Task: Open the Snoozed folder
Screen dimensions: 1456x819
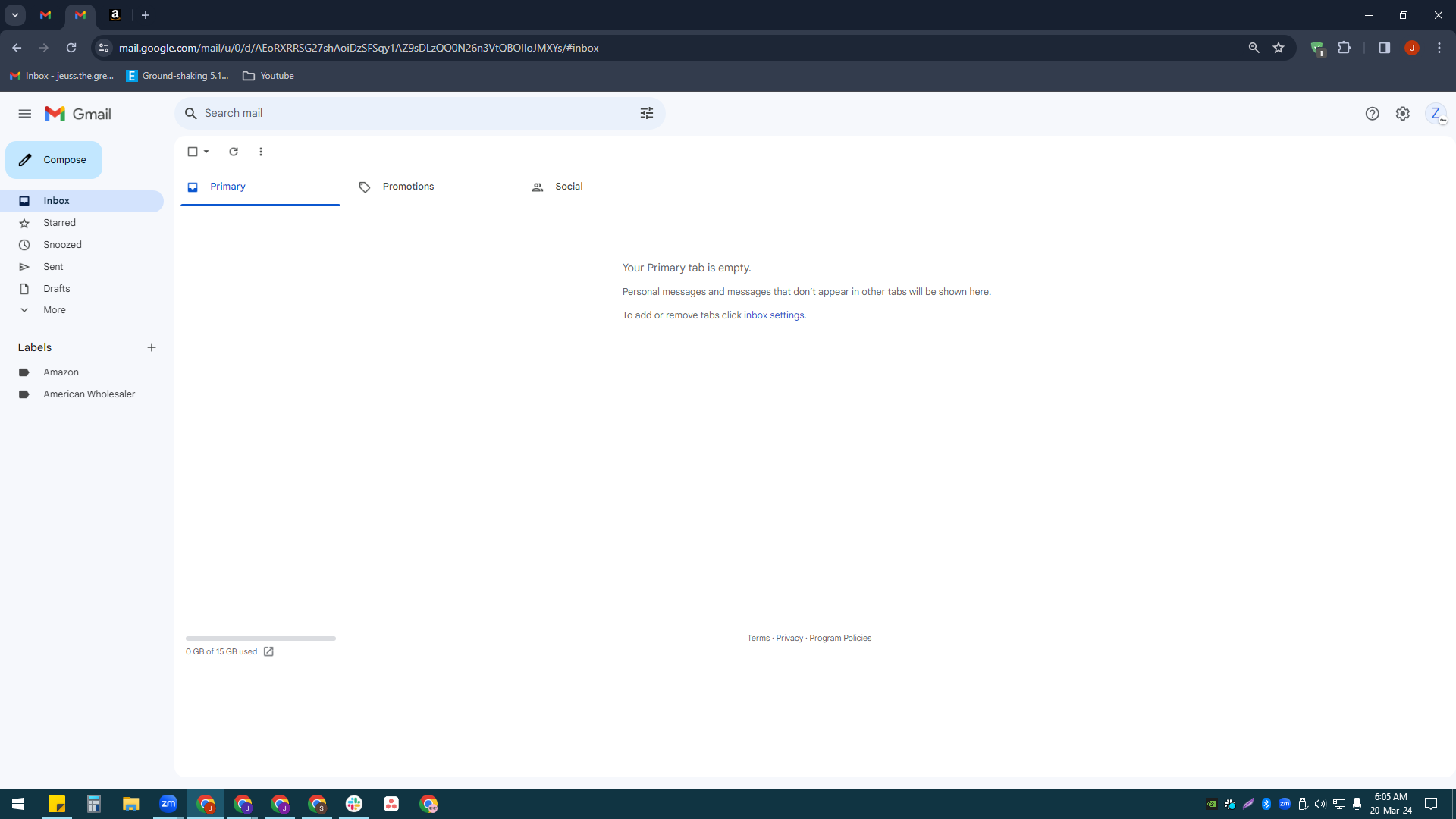Action: (x=82, y=245)
